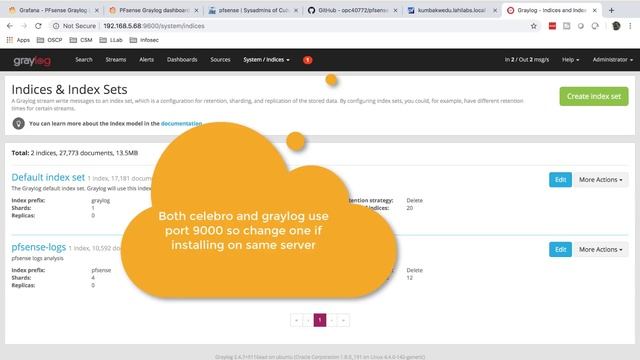The height and width of the screenshot is (360, 640).
Task: Switch to the kumbakwedu.lahlabs.local tab
Action: click(452, 10)
